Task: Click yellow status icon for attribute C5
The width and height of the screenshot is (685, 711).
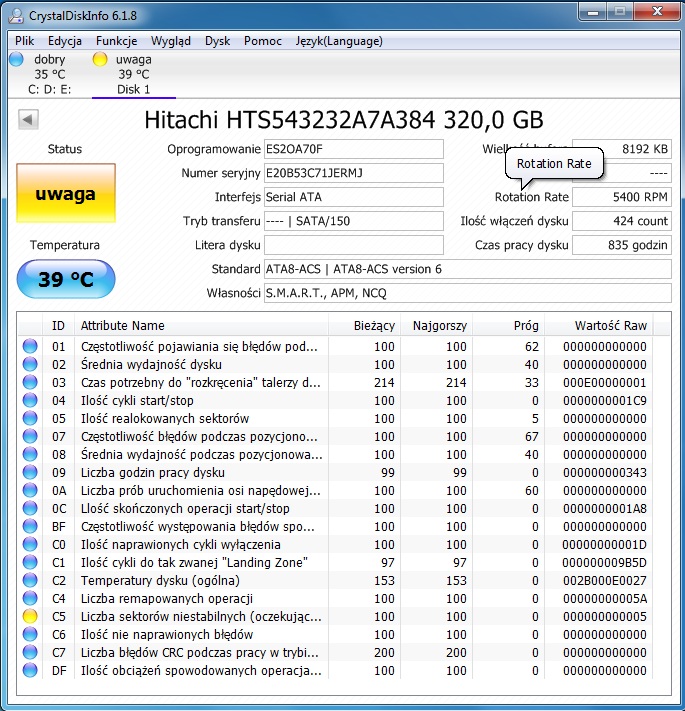Action: [30, 617]
